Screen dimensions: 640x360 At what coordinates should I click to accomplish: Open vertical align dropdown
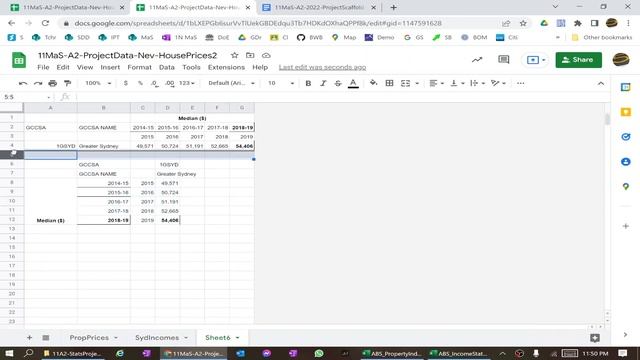pyautogui.click(x=457, y=83)
